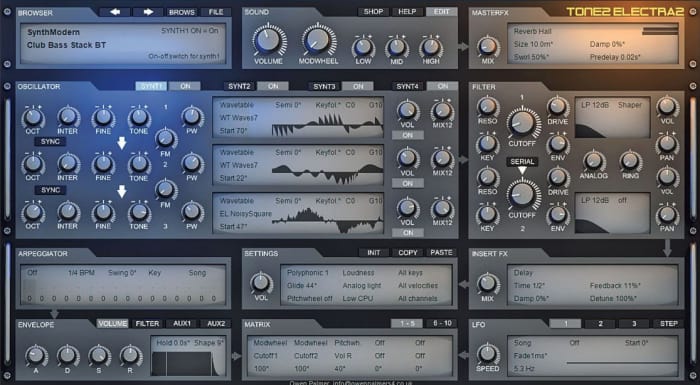Image resolution: width=700 pixels, height=385 pixels.
Task: Click oscillator 3 TONE knob
Action: [139, 213]
